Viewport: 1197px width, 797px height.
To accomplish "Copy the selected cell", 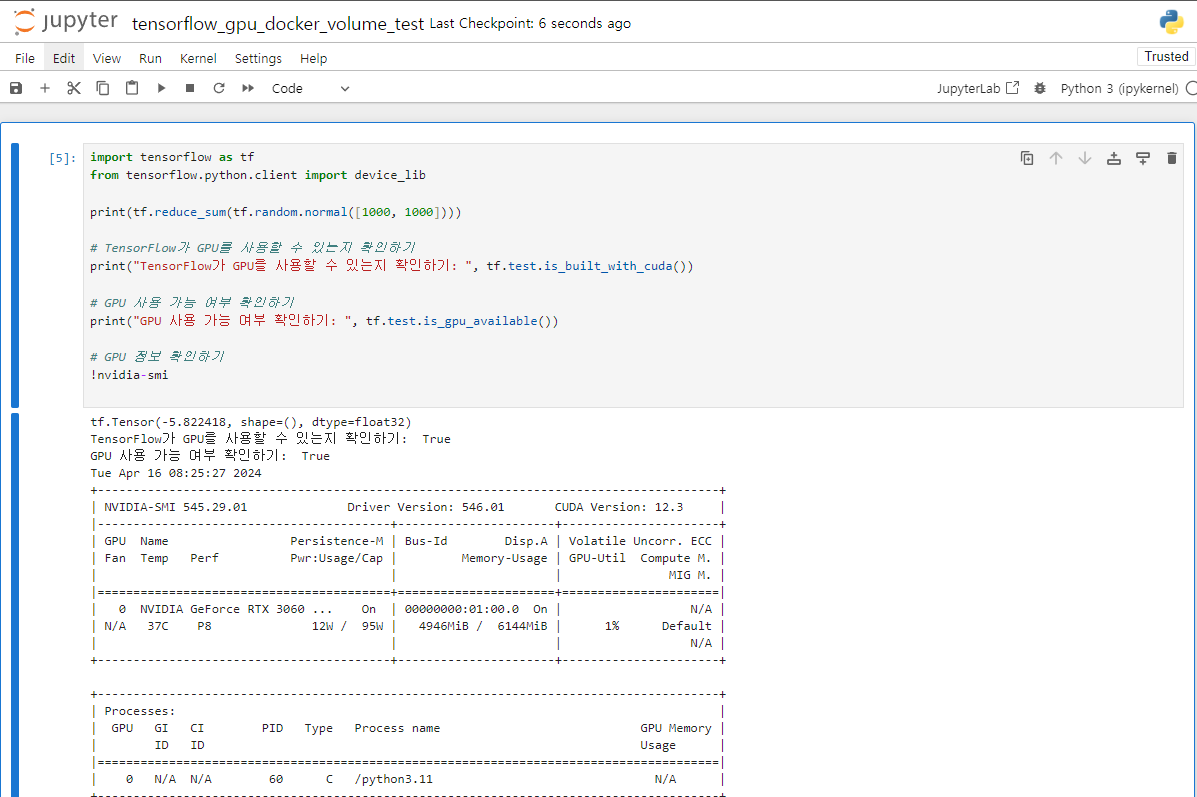I will tap(102, 89).
